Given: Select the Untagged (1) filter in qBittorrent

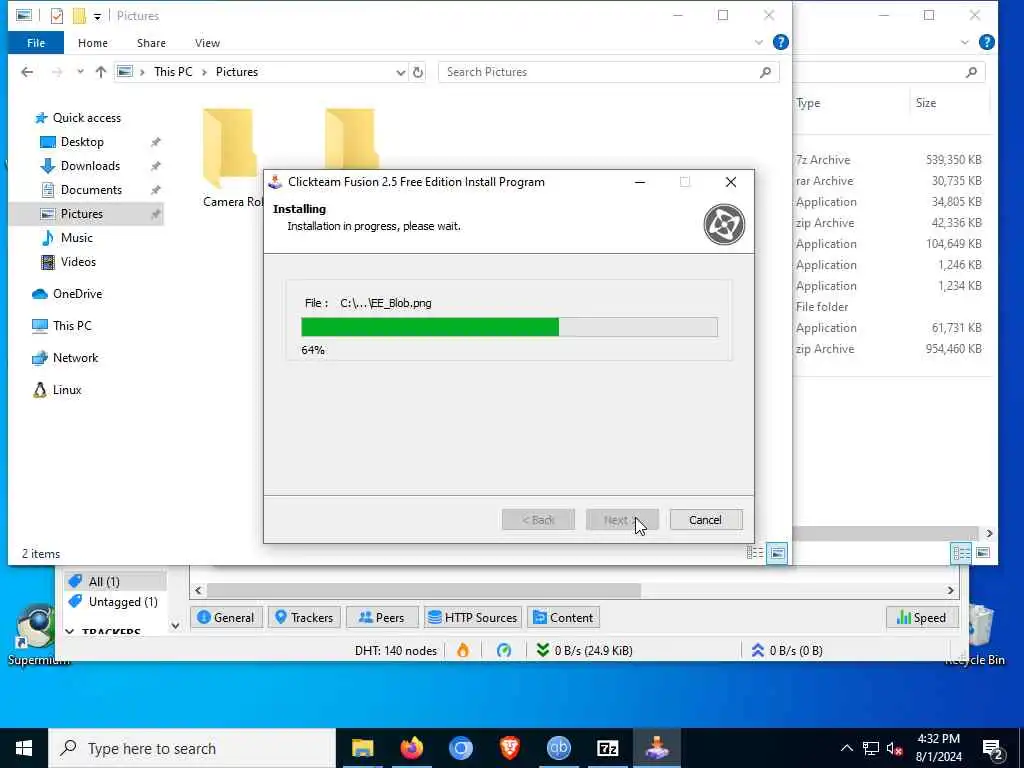Looking at the screenshot, I should pyautogui.click(x=115, y=601).
